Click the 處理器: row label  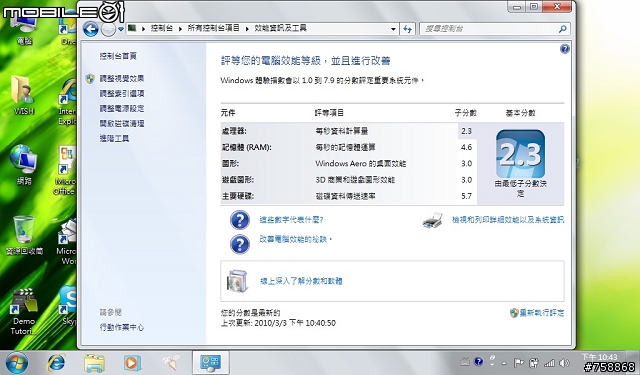pyautogui.click(x=234, y=131)
